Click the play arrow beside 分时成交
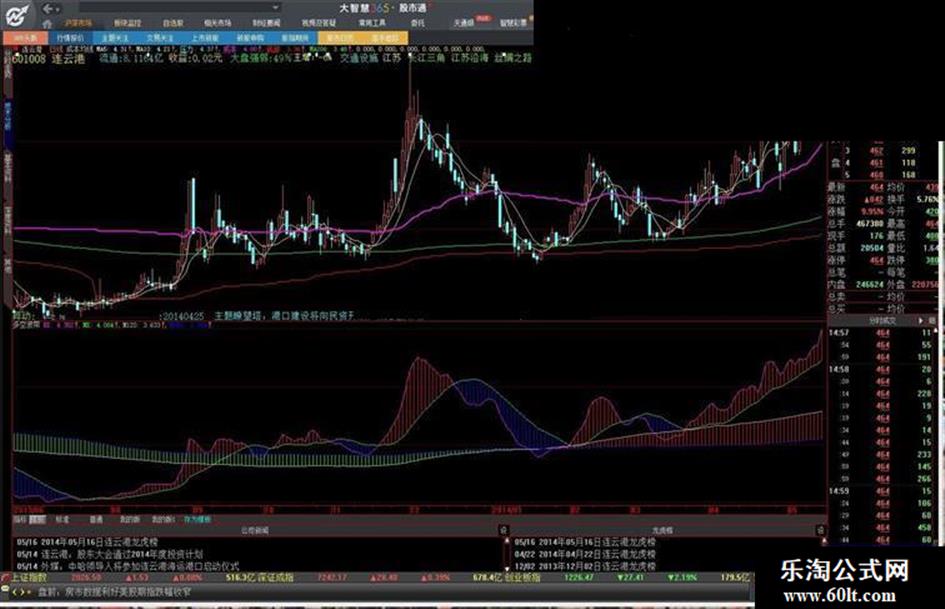The height and width of the screenshot is (609, 945). pyautogui.click(x=920, y=321)
